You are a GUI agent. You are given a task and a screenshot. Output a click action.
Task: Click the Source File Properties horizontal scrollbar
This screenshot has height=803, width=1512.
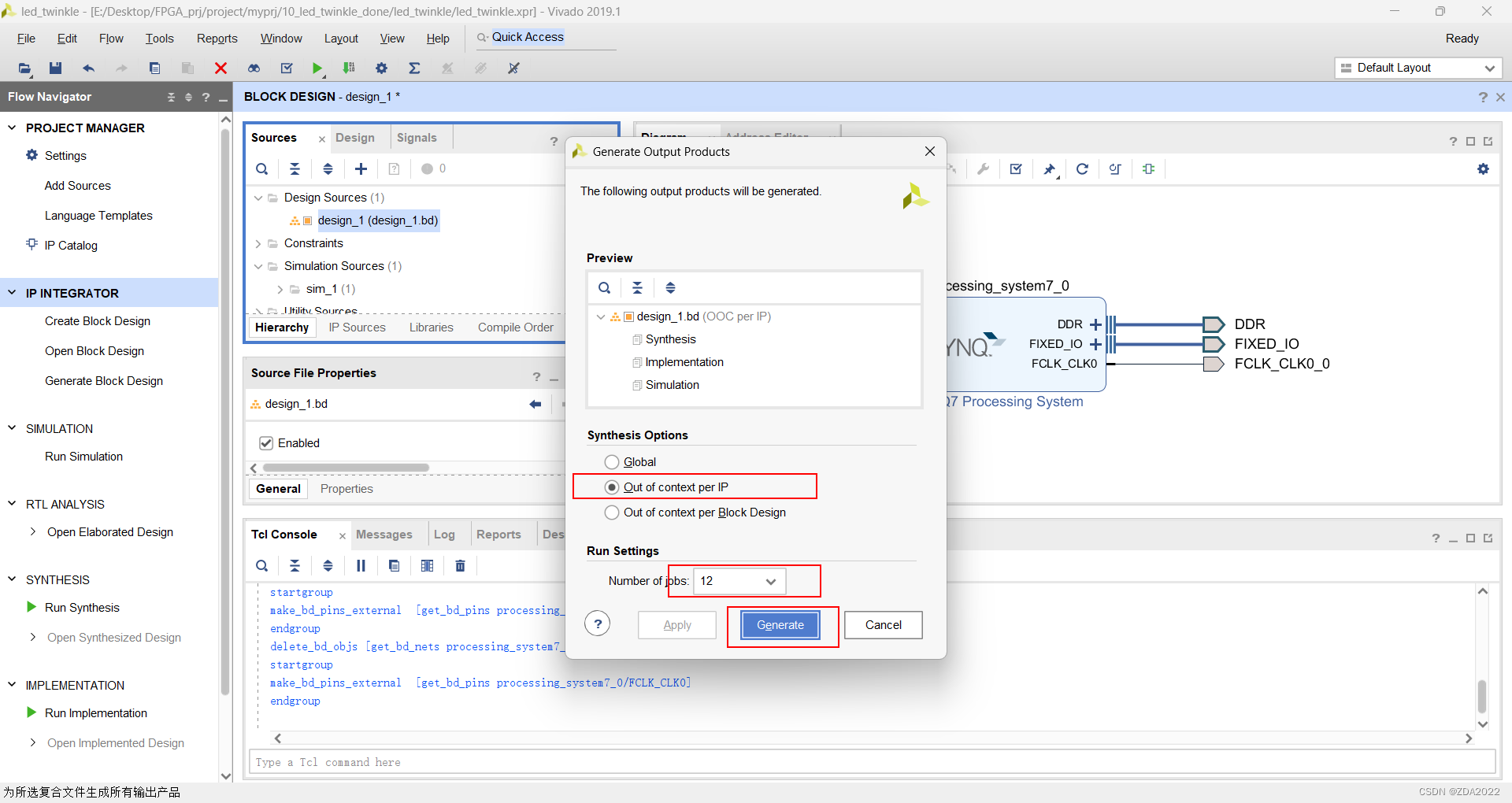346,468
